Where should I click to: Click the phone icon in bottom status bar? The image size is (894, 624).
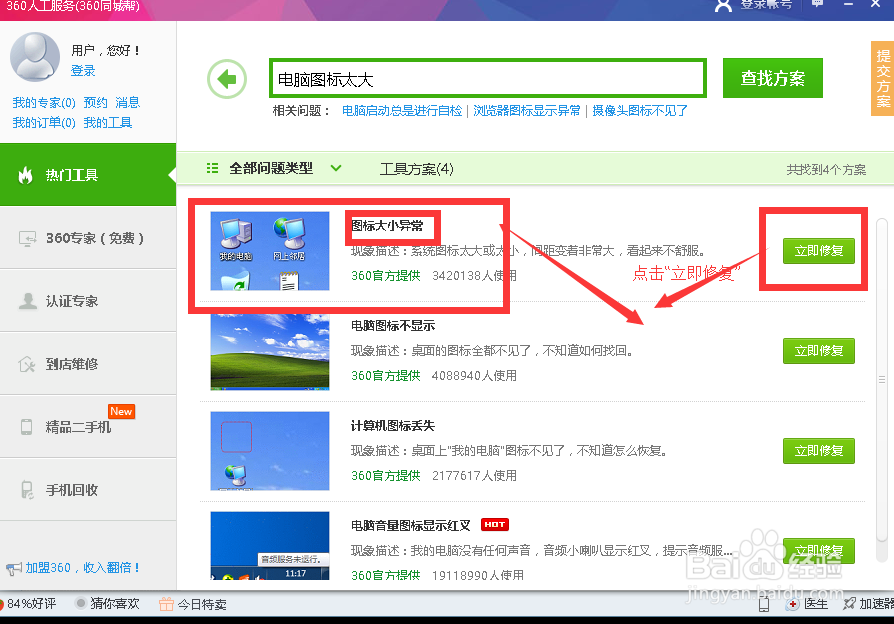(764, 604)
